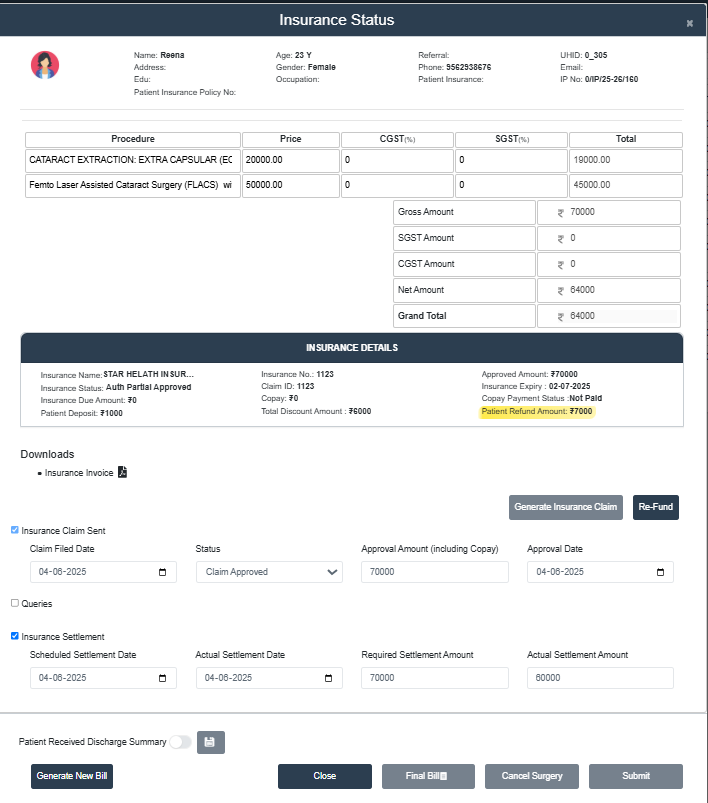Open calendar picker for Approval Date
Viewport: 708px width, 803px height.
click(x=659, y=572)
